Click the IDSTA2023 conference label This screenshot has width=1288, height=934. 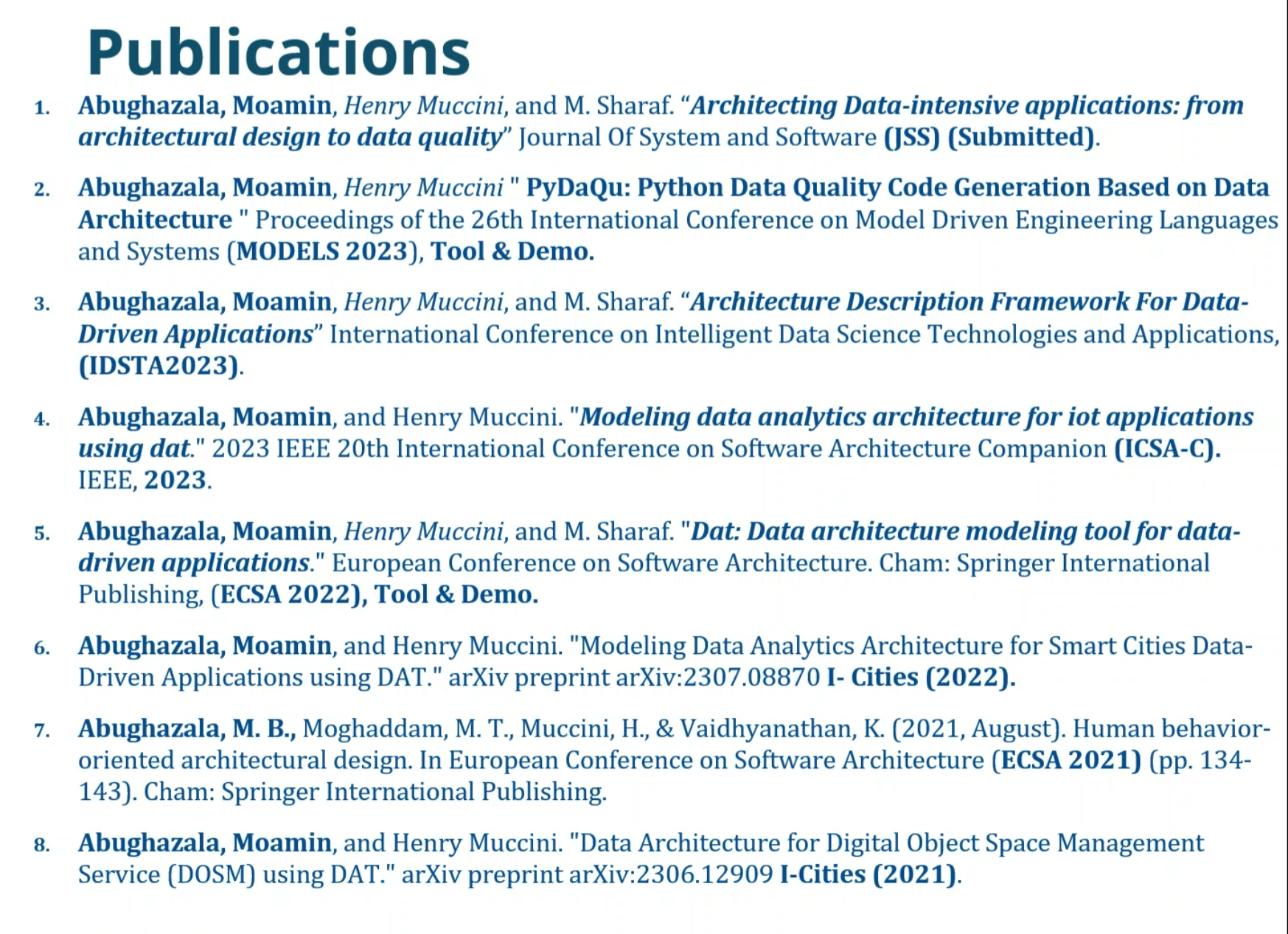(x=159, y=366)
